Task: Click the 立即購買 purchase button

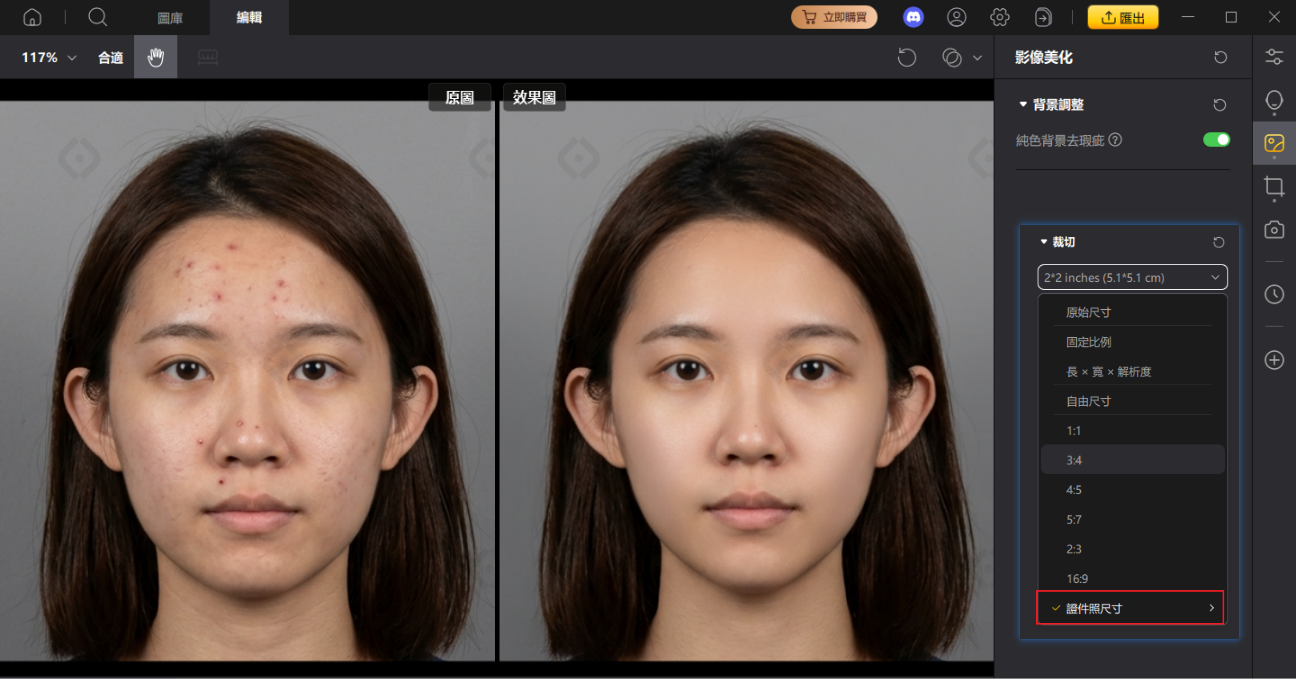Action: (834, 17)
